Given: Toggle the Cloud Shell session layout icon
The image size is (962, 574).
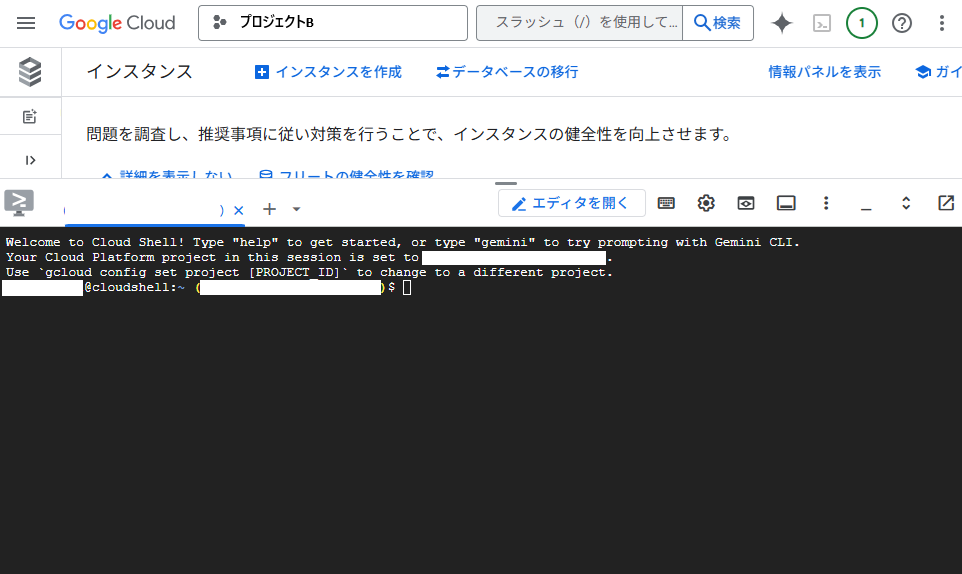Looking at the screenshot, I should click(x=786, y=203).
